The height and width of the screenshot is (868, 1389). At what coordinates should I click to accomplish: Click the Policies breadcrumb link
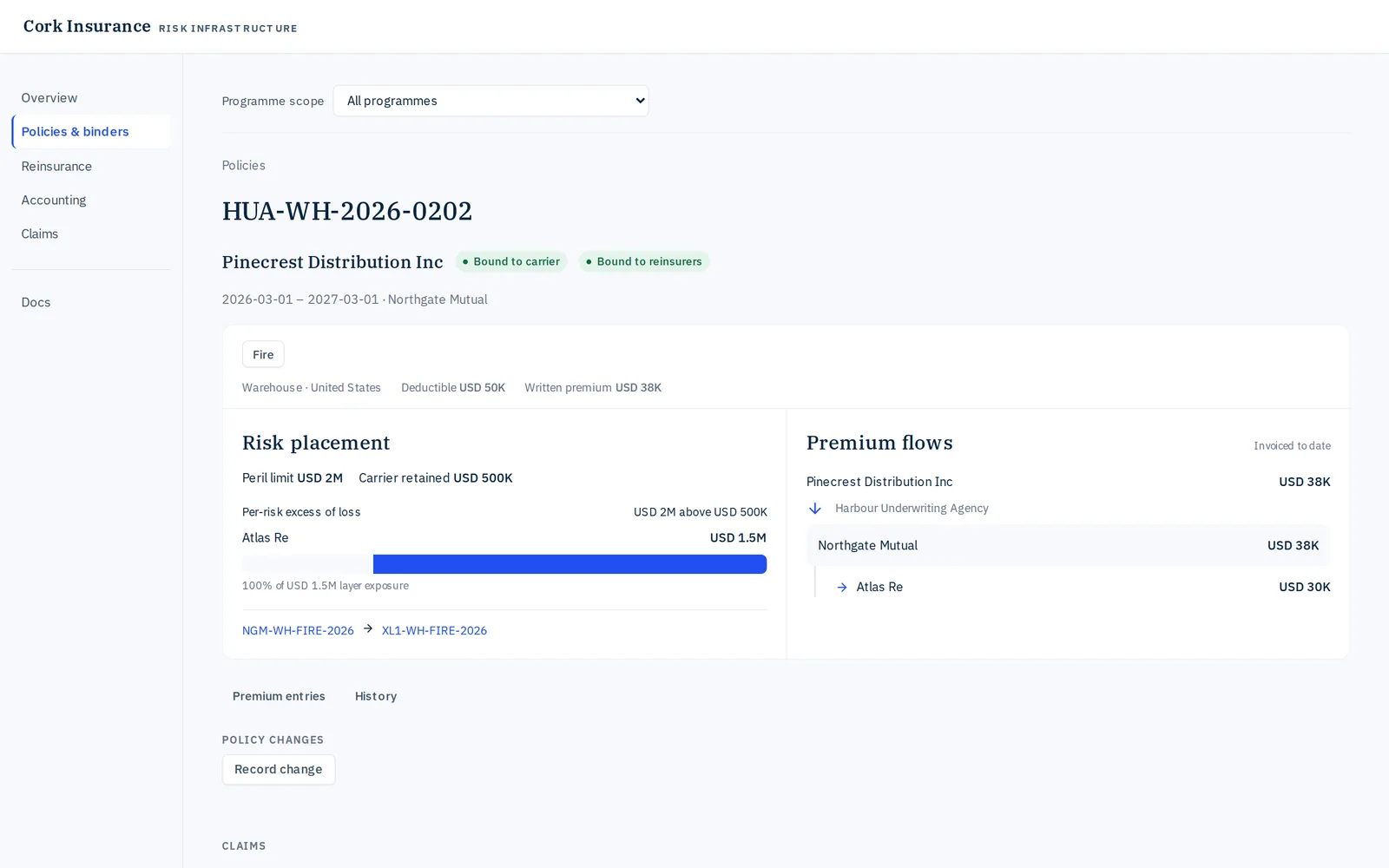(243, 166)
